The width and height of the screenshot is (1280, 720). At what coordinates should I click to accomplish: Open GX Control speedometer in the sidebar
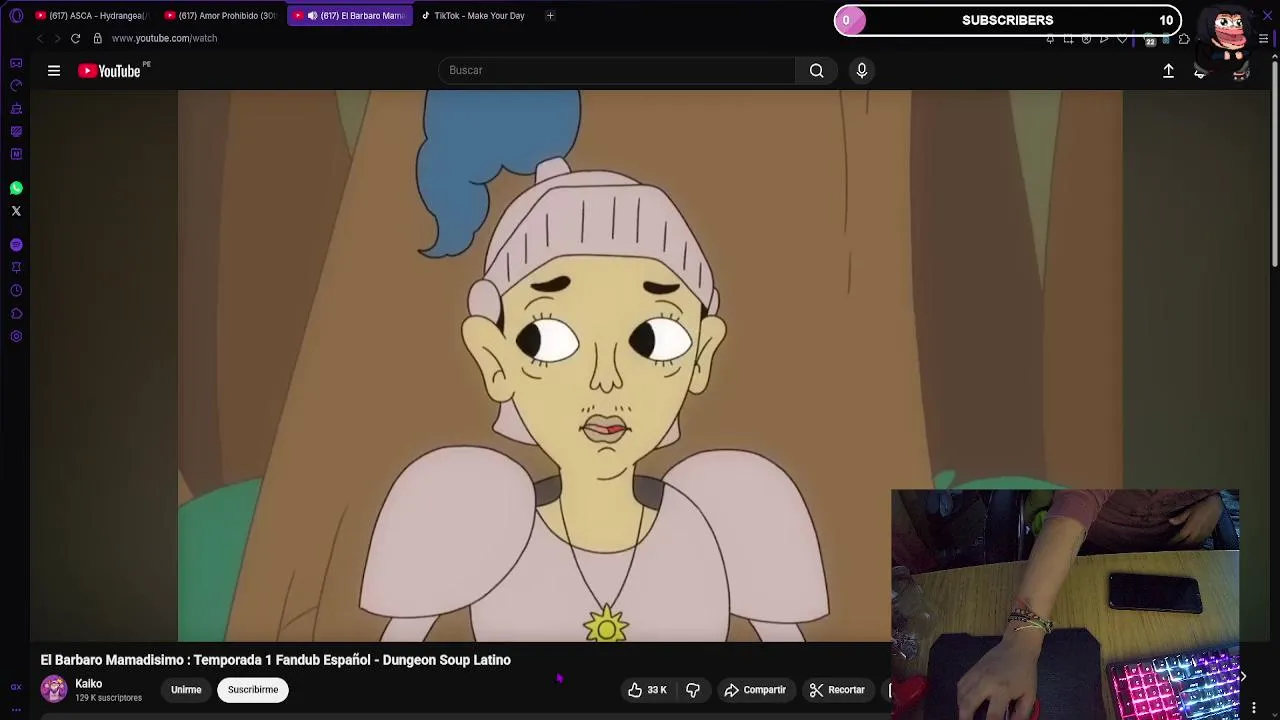[x=16, y=85]
